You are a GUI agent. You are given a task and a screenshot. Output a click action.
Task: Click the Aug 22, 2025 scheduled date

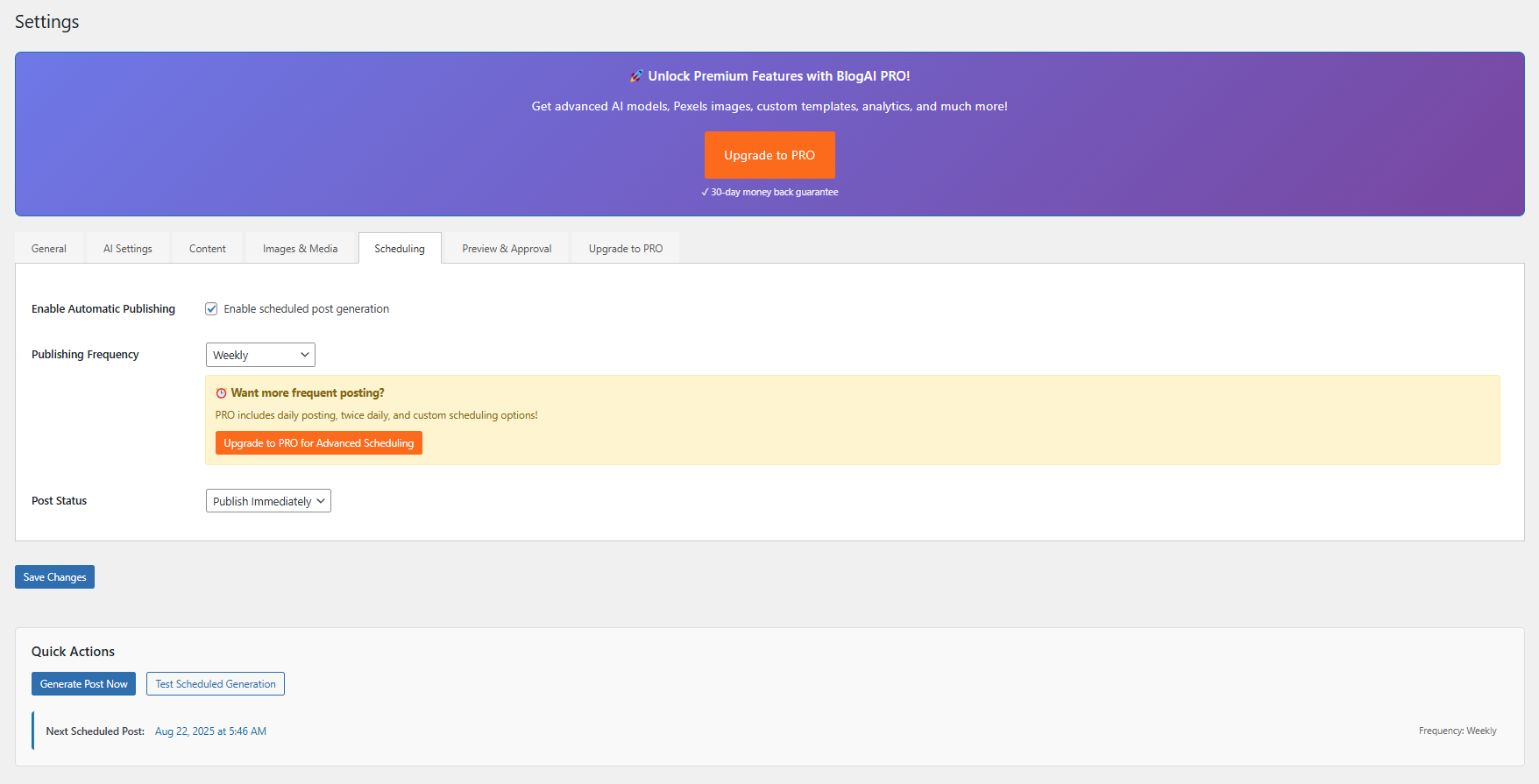click(210, 731)
